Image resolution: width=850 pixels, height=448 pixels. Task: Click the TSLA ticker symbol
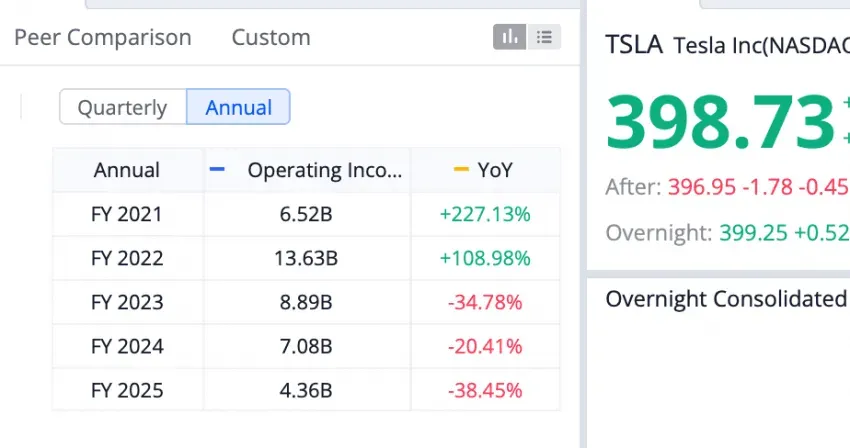(x=634, y=44)
